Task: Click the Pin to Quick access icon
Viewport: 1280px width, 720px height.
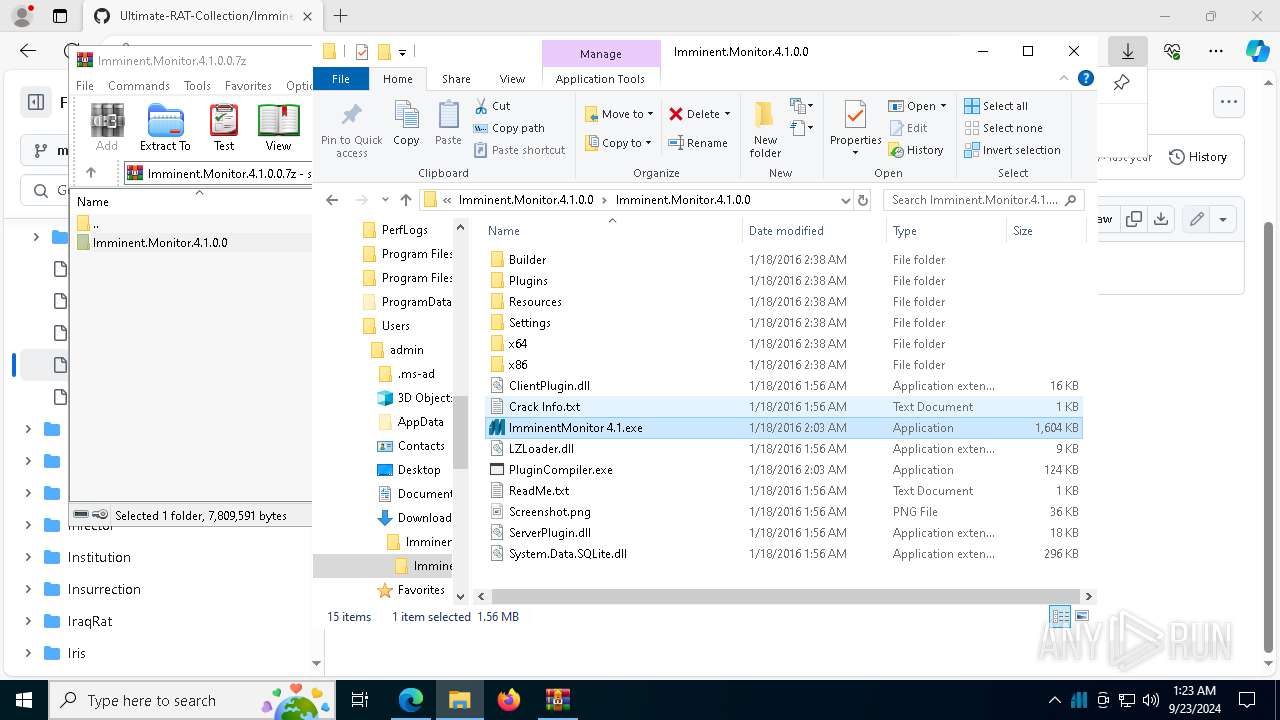Action: pos(351,129)
